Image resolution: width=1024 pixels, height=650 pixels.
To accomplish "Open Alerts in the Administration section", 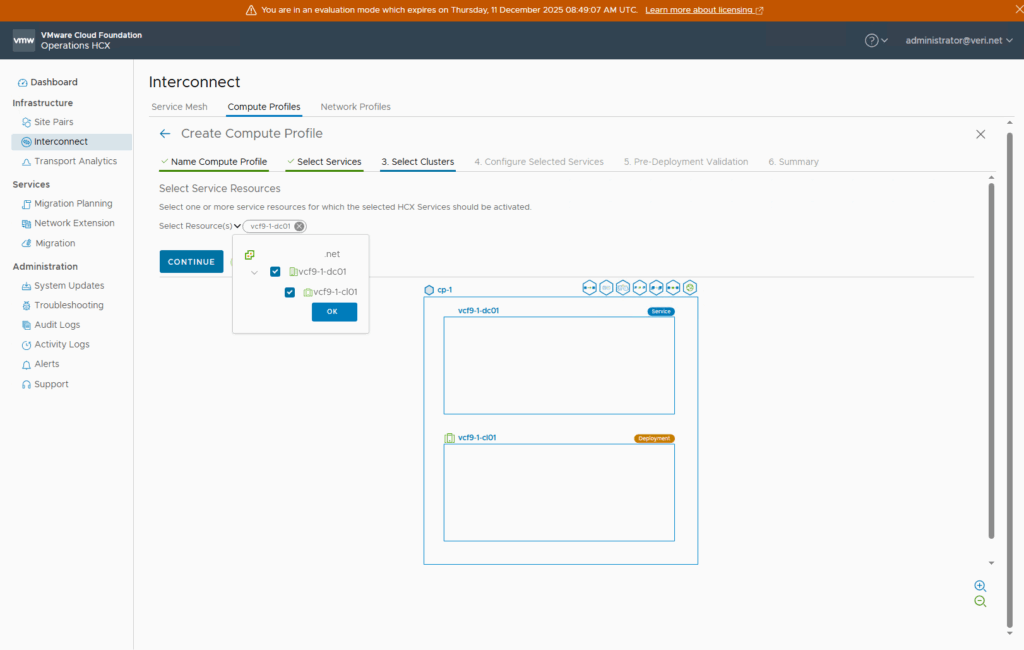I will 46,364.
